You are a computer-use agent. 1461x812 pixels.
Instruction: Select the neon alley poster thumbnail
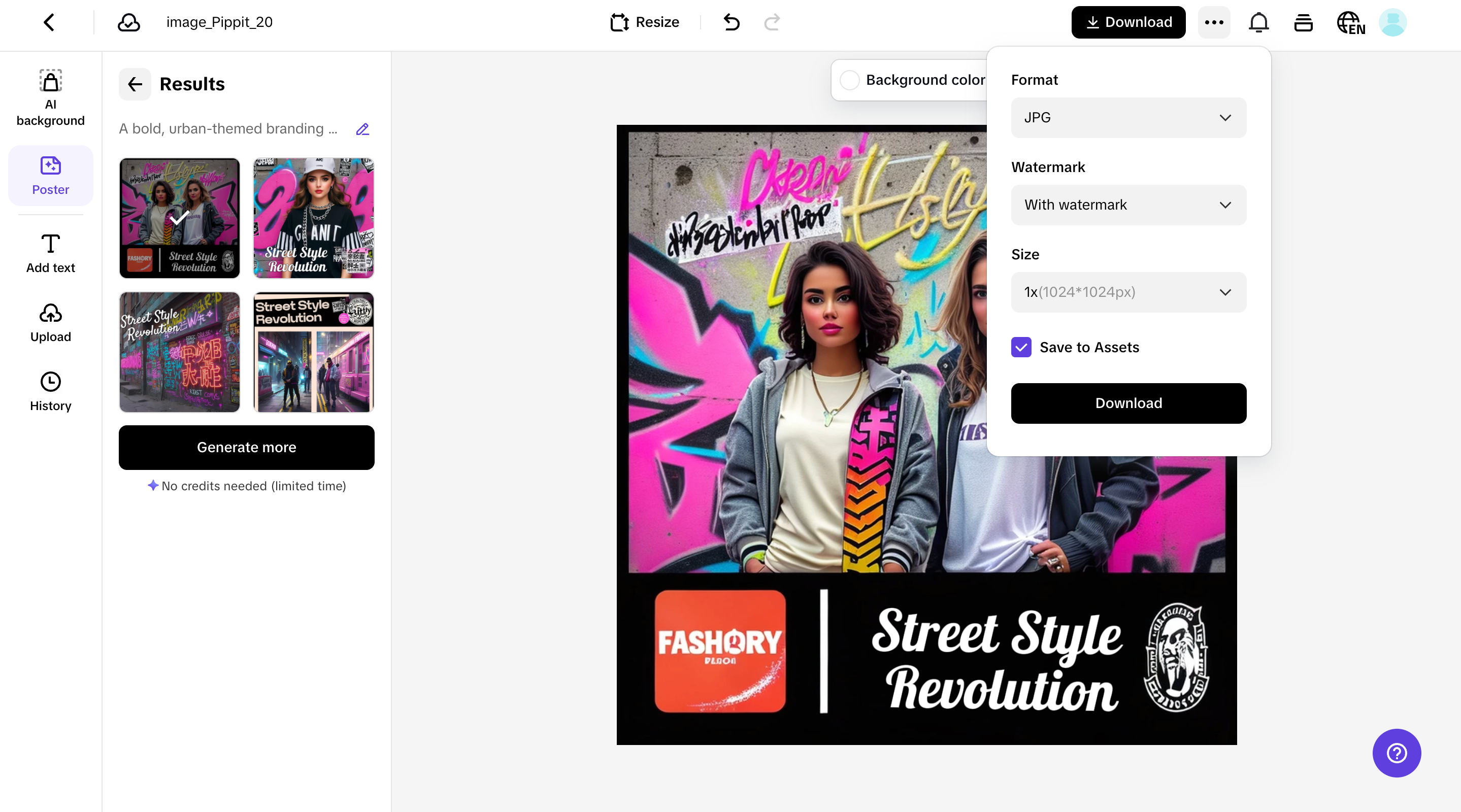click(179, 352)
